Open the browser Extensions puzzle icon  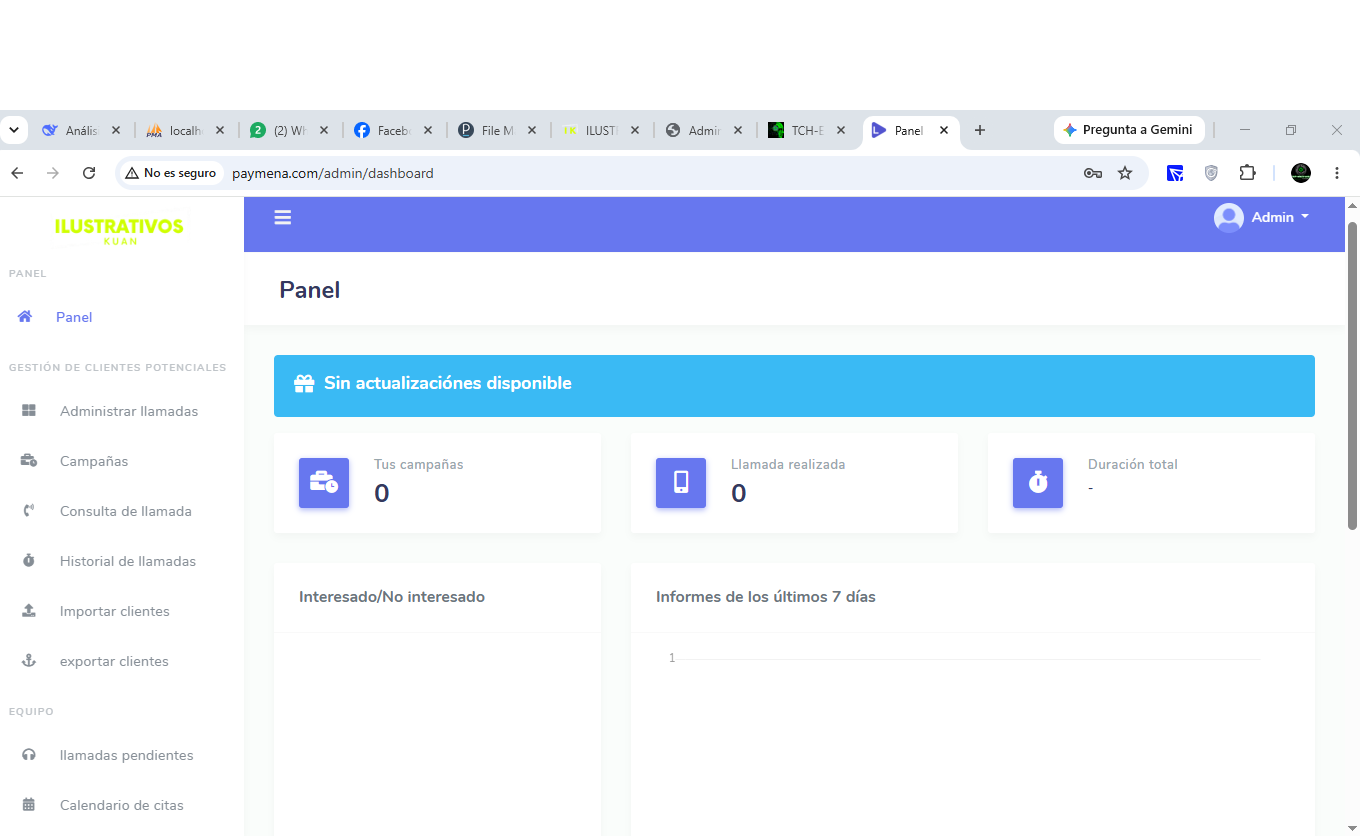click(1247, 173)
